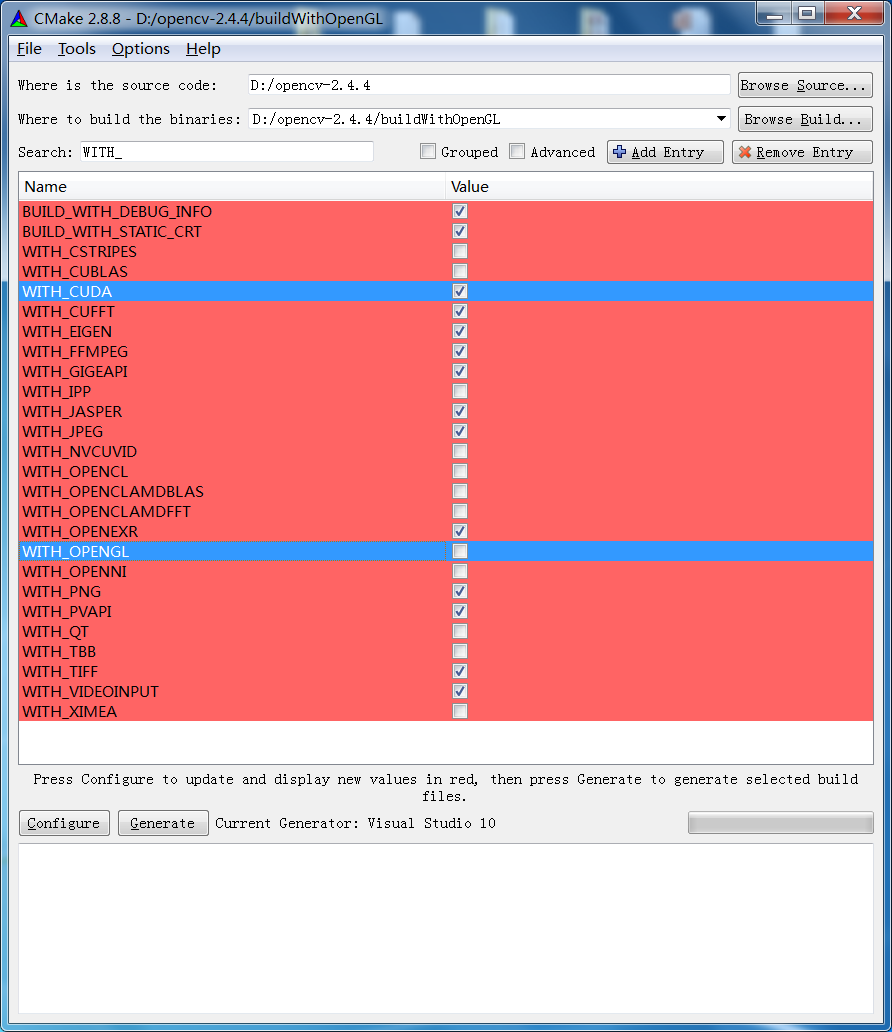Check the WITH_OPENCL checkbox
The width and height of the screenshot is (892, 1032).
click(460, 471)
